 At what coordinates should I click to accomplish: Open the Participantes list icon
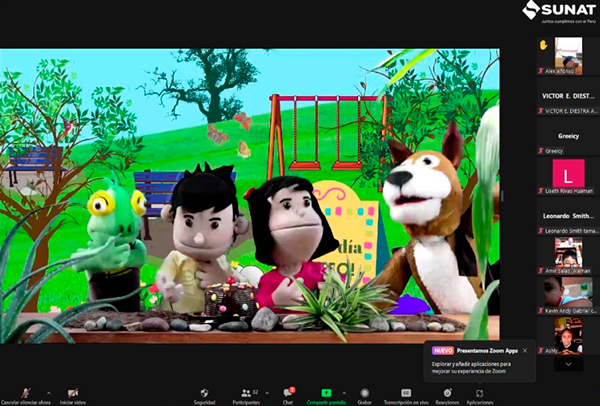pos(245,393)
